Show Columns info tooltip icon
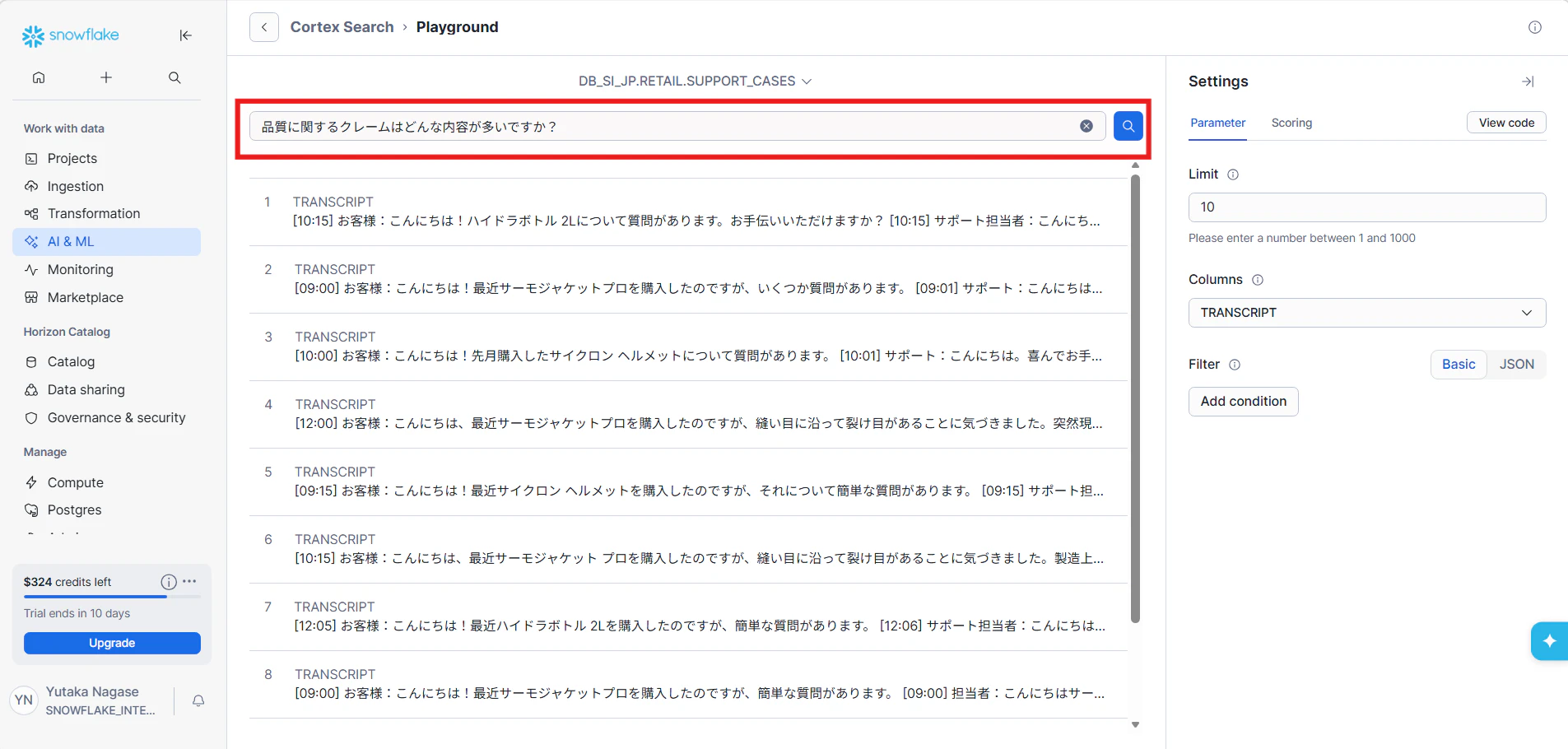Screen dimensions: 1568x749 coord(1258,280)
